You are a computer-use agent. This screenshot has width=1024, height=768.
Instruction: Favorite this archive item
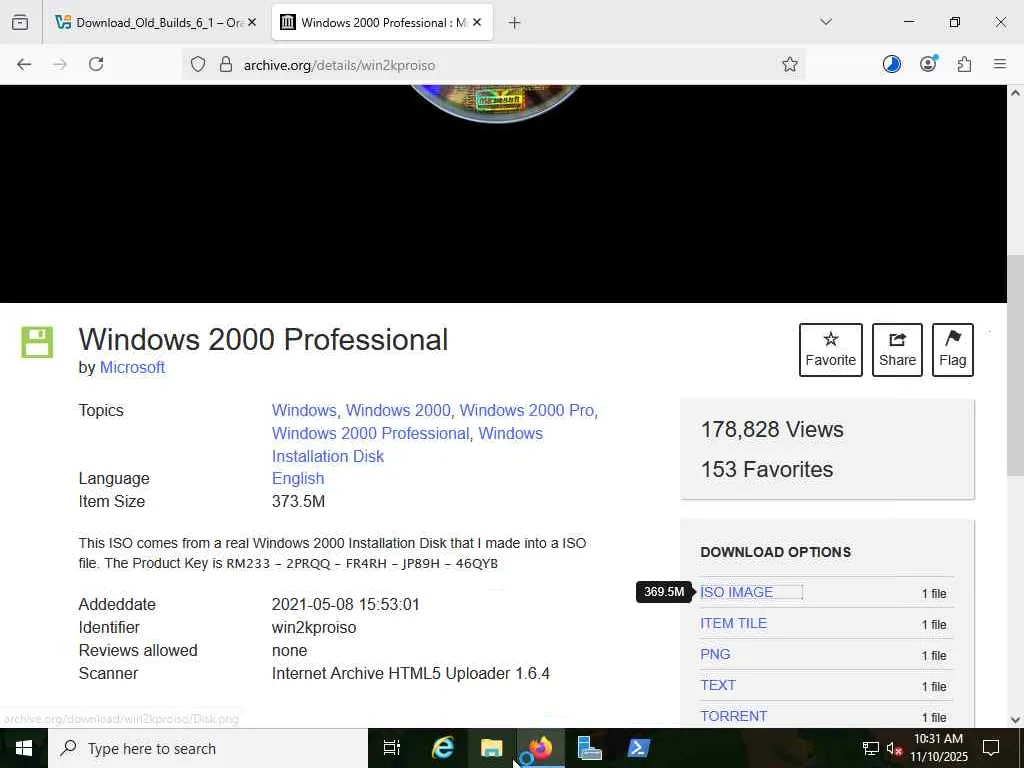(x=831, y=350)
